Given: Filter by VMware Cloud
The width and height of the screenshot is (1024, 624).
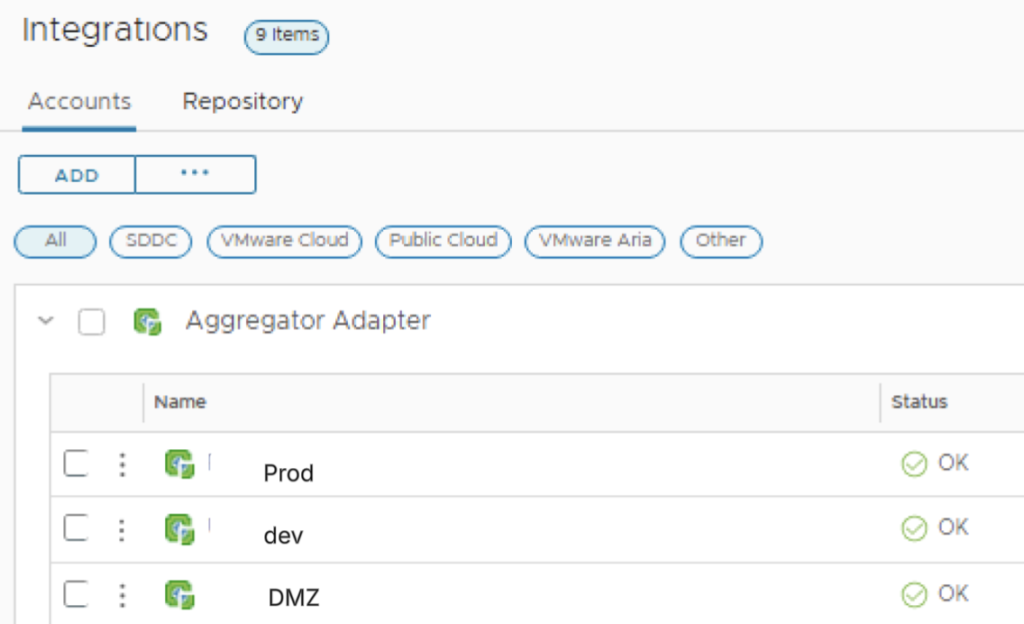Looking at the screenshot, I should [x=285, y=241].
